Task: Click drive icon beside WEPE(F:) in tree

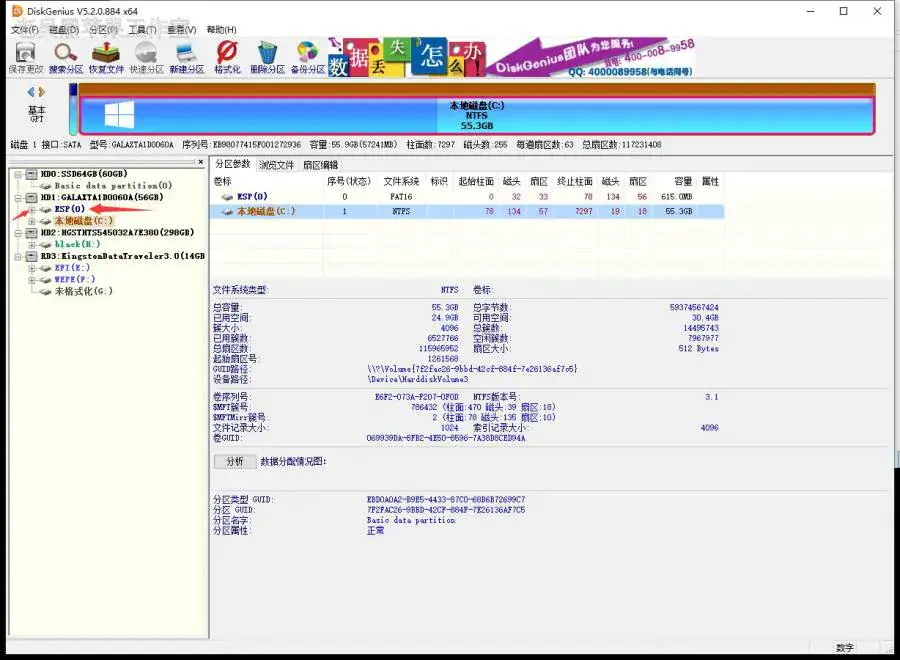Action: click(46, 279)
